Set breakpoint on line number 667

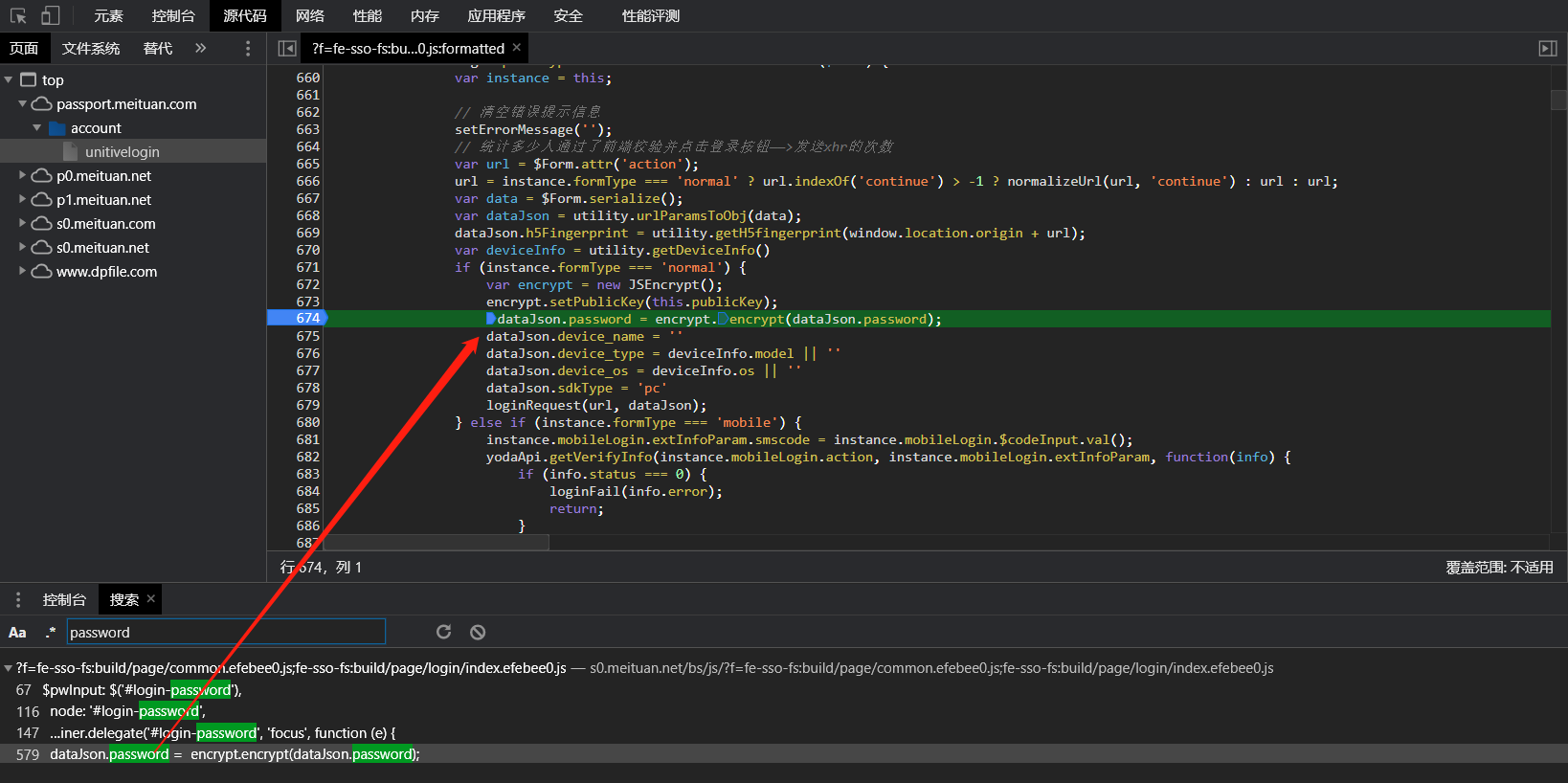tap(307, 198)
